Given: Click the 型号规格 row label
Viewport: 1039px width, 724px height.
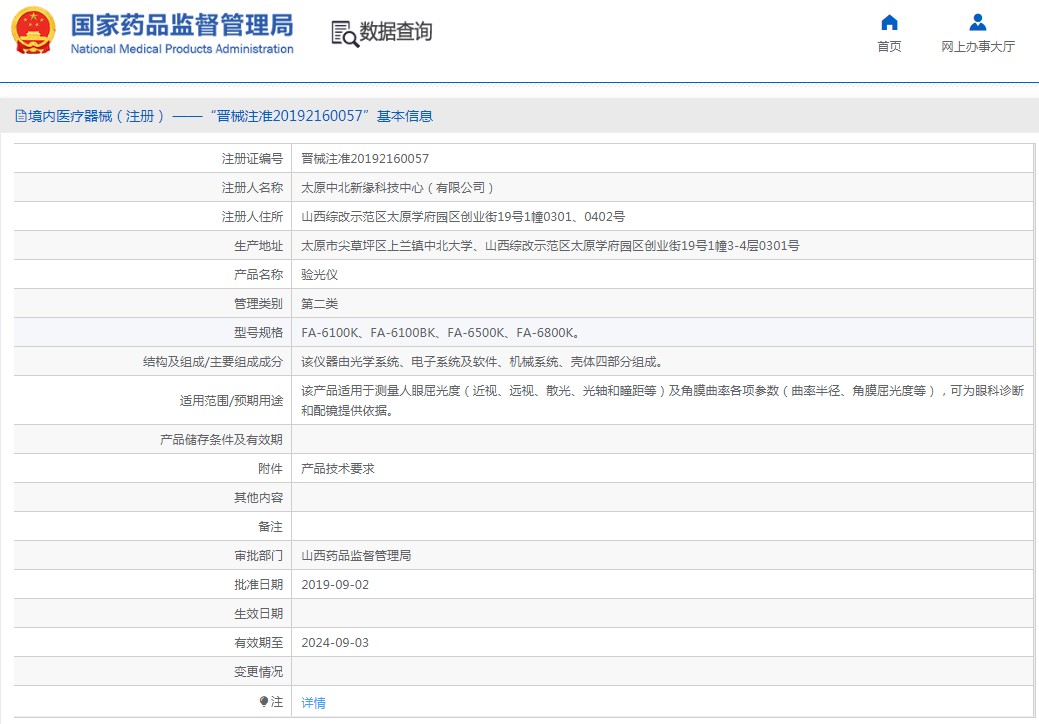Looking at the screenshot, I should 258,333.
